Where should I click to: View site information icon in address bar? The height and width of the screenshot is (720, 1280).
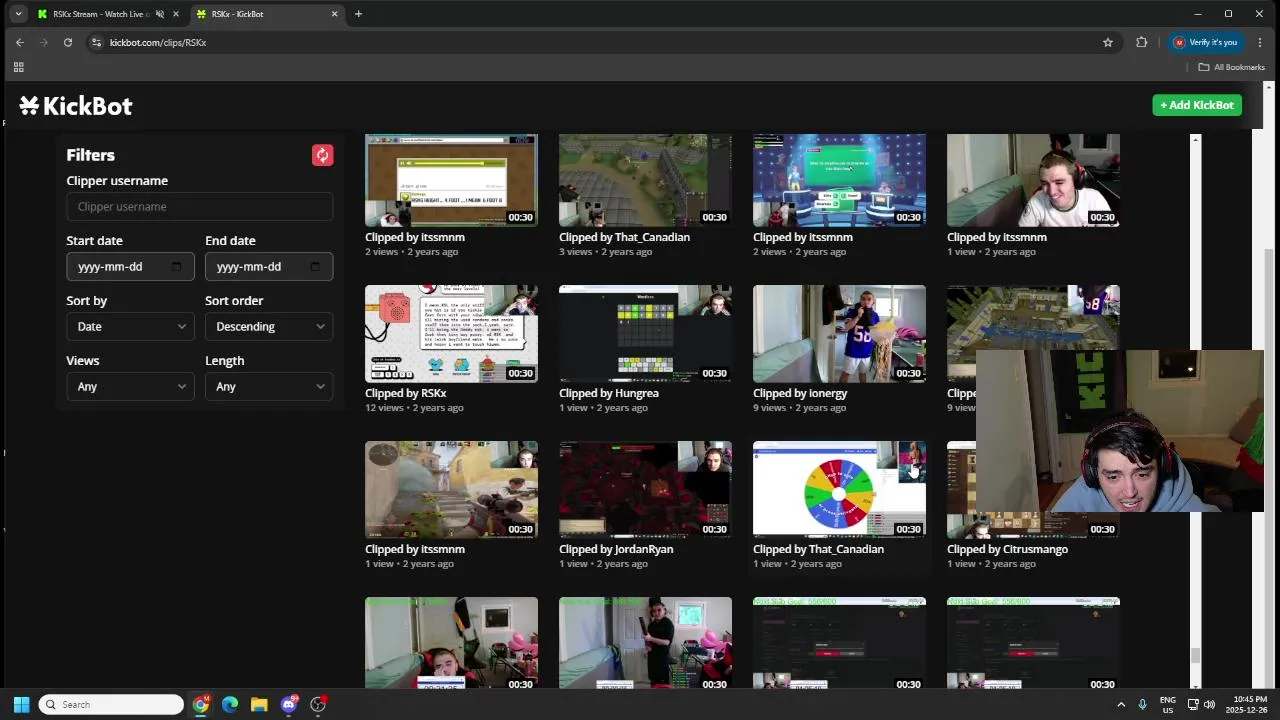96,42
